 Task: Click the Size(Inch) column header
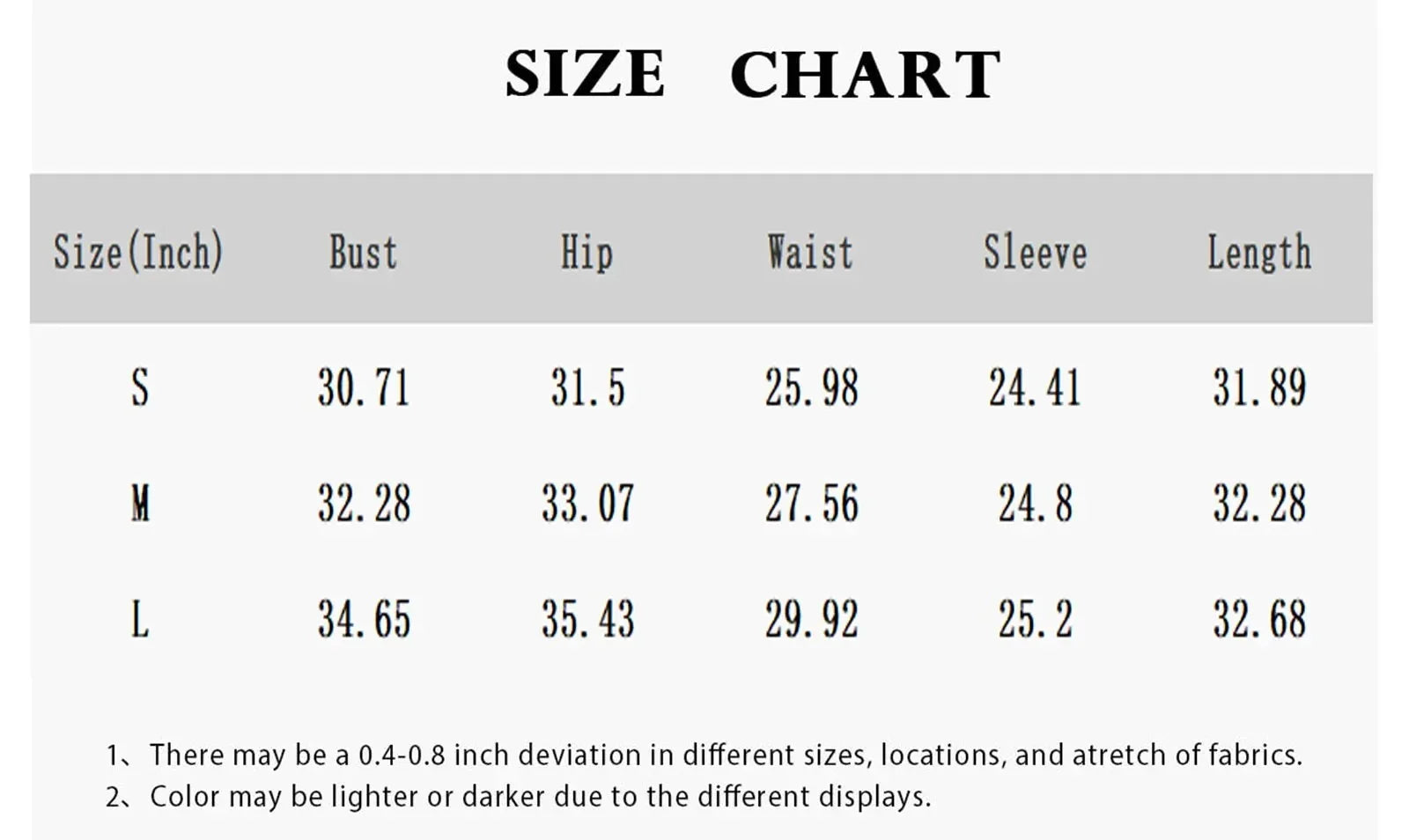click(x=138, y=253)
